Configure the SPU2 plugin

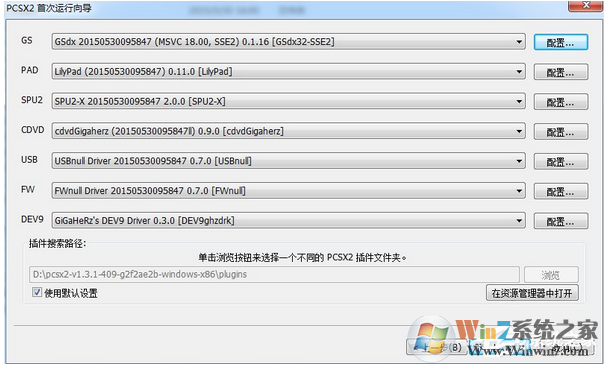(561, 102)
